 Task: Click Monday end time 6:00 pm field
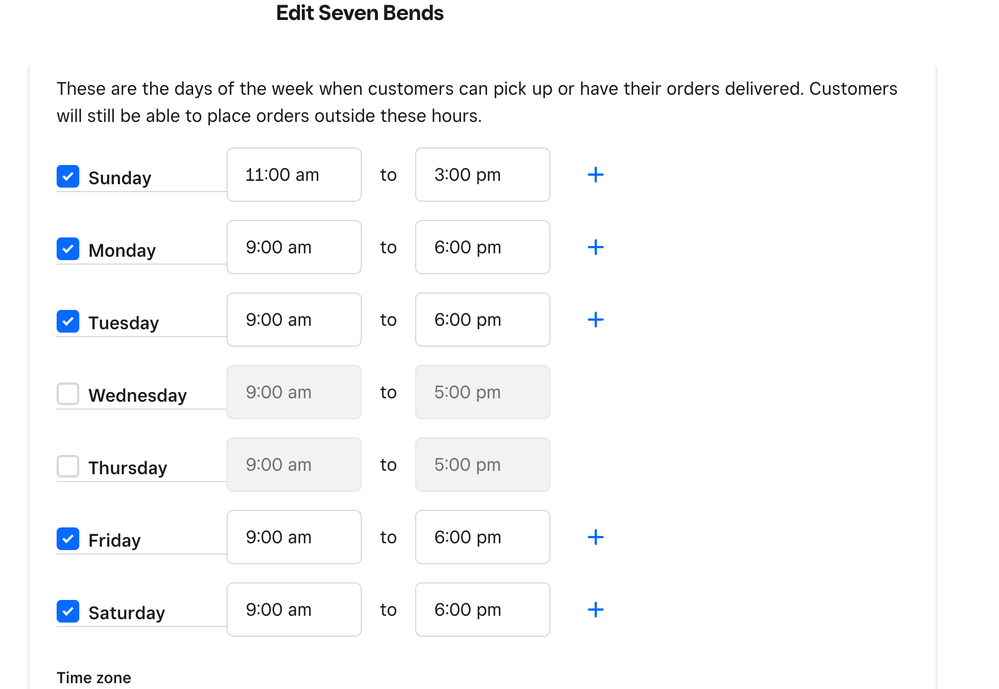482,247
